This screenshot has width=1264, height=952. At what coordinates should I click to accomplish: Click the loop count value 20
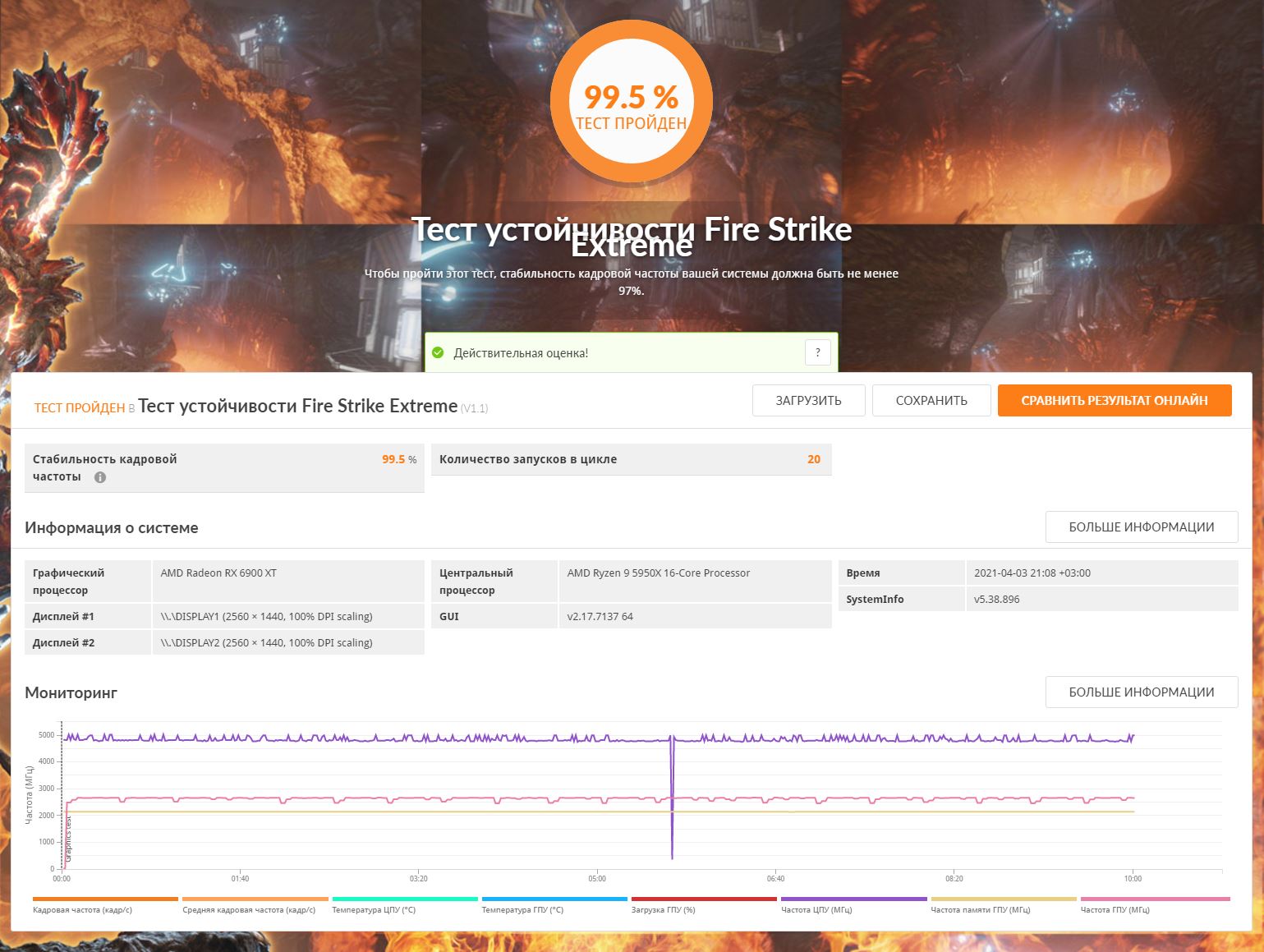point(814,459)
